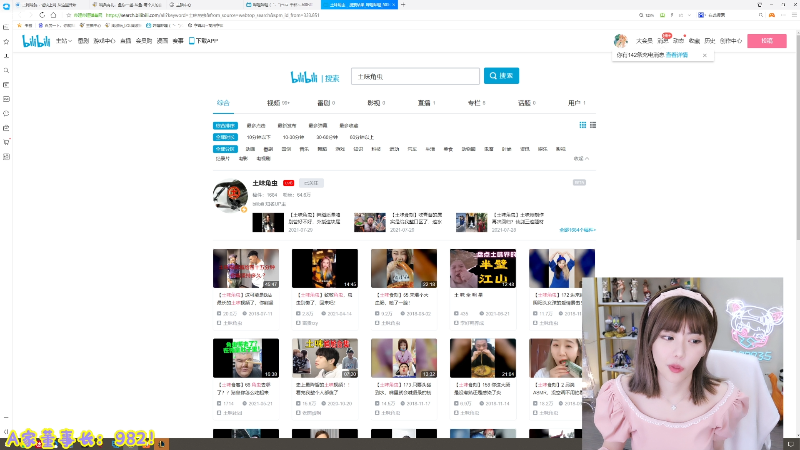Open 创作中心 in the header
The image size is (800, 450).
pos(731,41)
